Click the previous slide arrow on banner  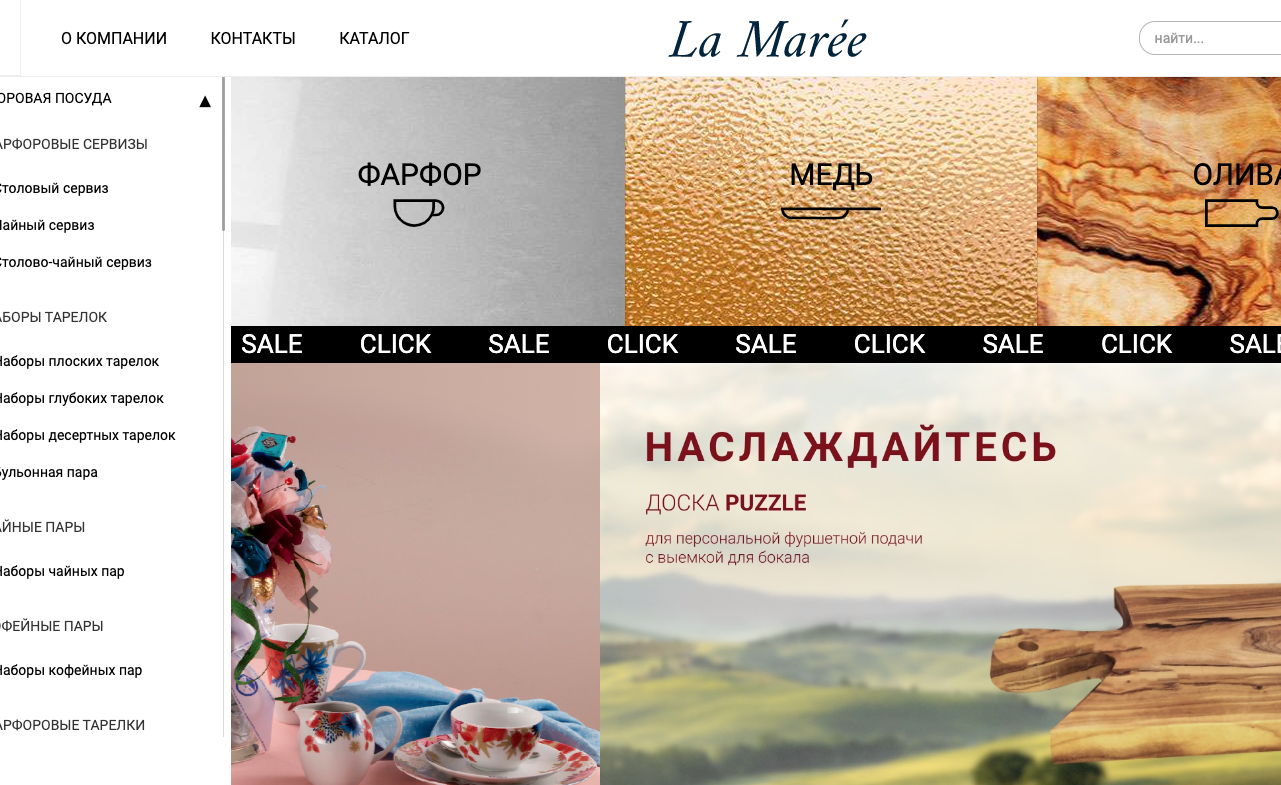[x=309, y=600]
